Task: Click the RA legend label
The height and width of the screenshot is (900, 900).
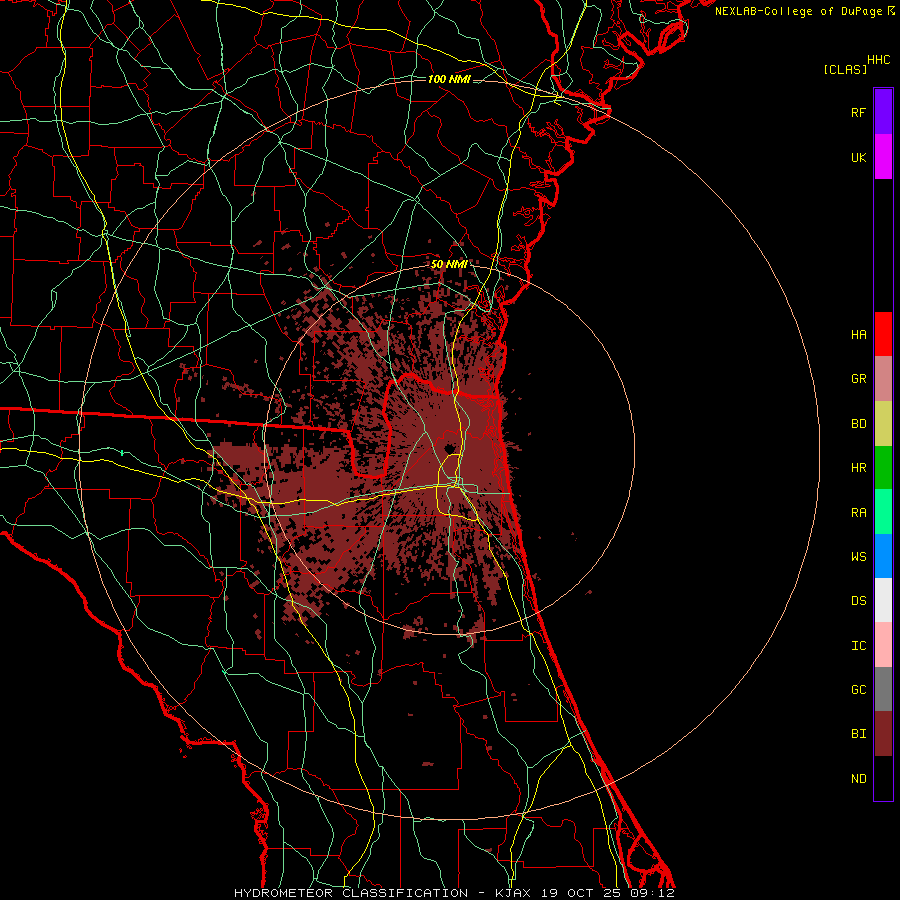Action: pyautogui.click(x=858, y=512)
